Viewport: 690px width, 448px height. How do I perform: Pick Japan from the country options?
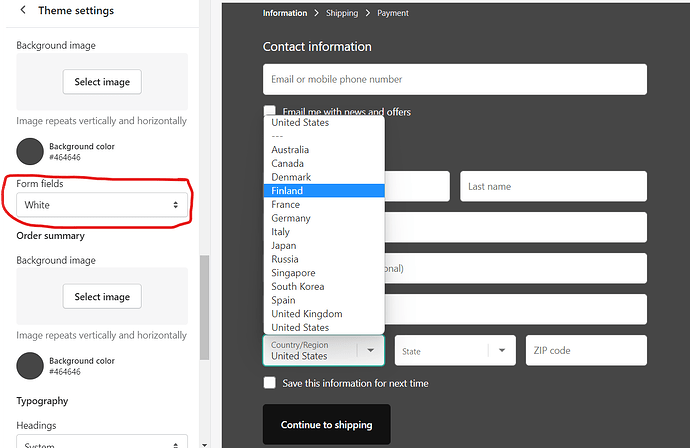tap(284, 246)
